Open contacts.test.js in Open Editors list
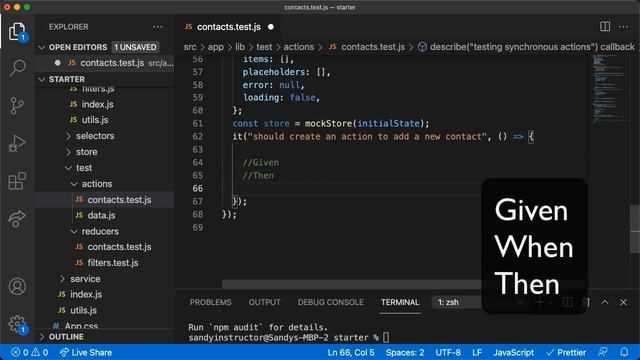Image resolution: width=640 pixels, height=360 pixels. (x=112, y=63)
